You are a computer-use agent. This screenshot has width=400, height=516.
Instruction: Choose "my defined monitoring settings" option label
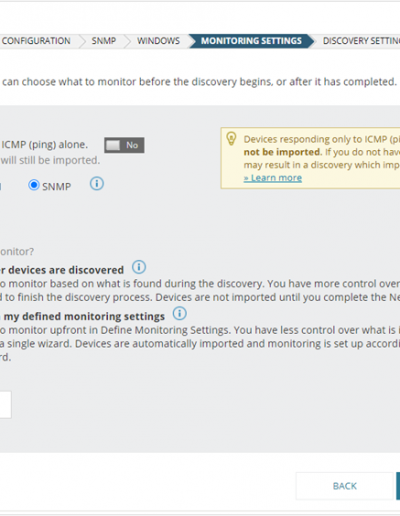point(82,316)
